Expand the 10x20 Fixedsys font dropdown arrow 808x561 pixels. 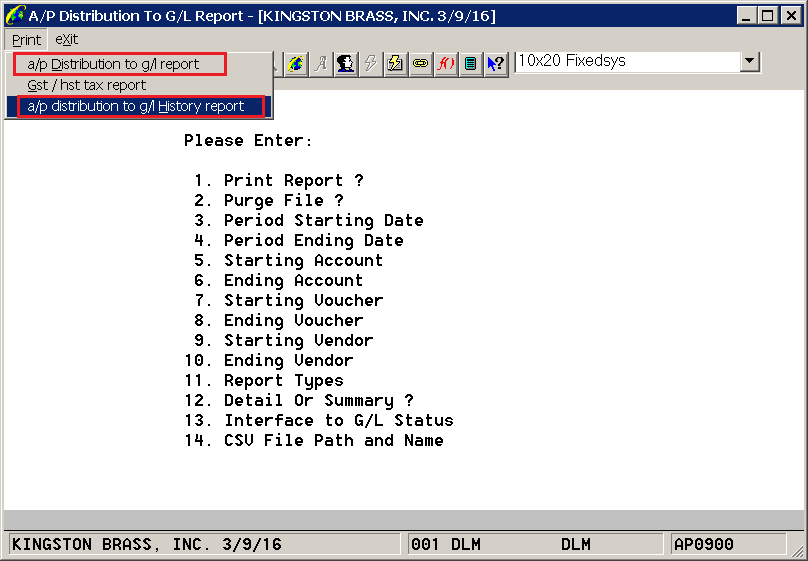[750, 62]
